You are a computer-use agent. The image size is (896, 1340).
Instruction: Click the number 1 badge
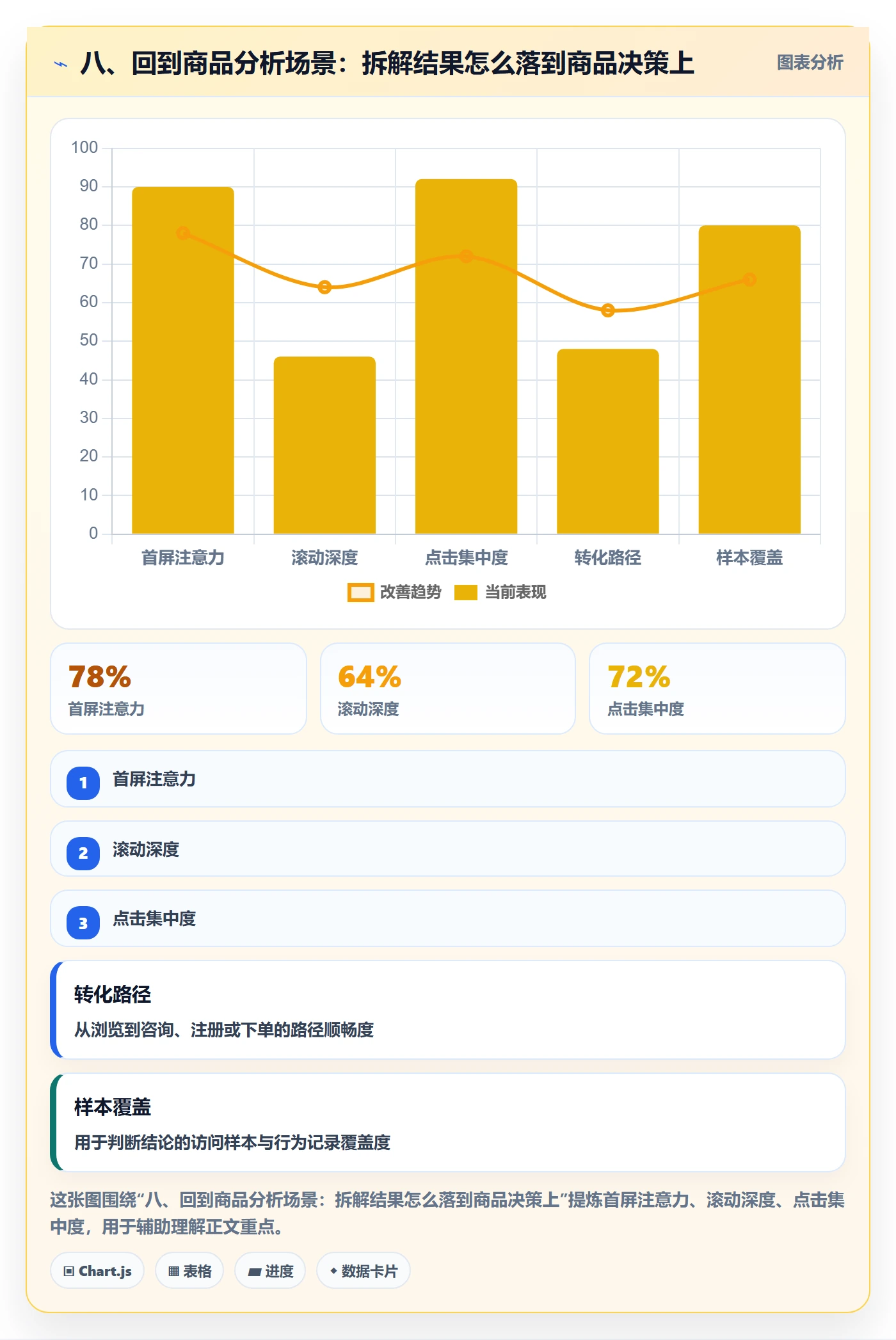[x=83, y=783]
